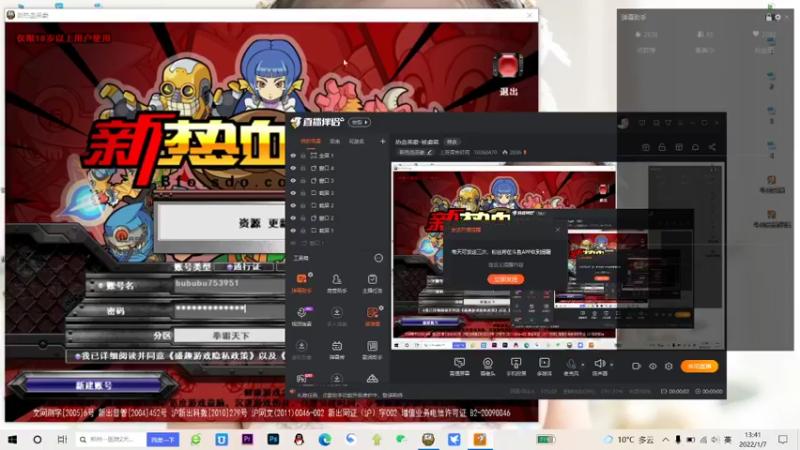
Task: Hide the 截屏 3 source with its eye icon
Action: pyautogui.click(x=293, y=193)
